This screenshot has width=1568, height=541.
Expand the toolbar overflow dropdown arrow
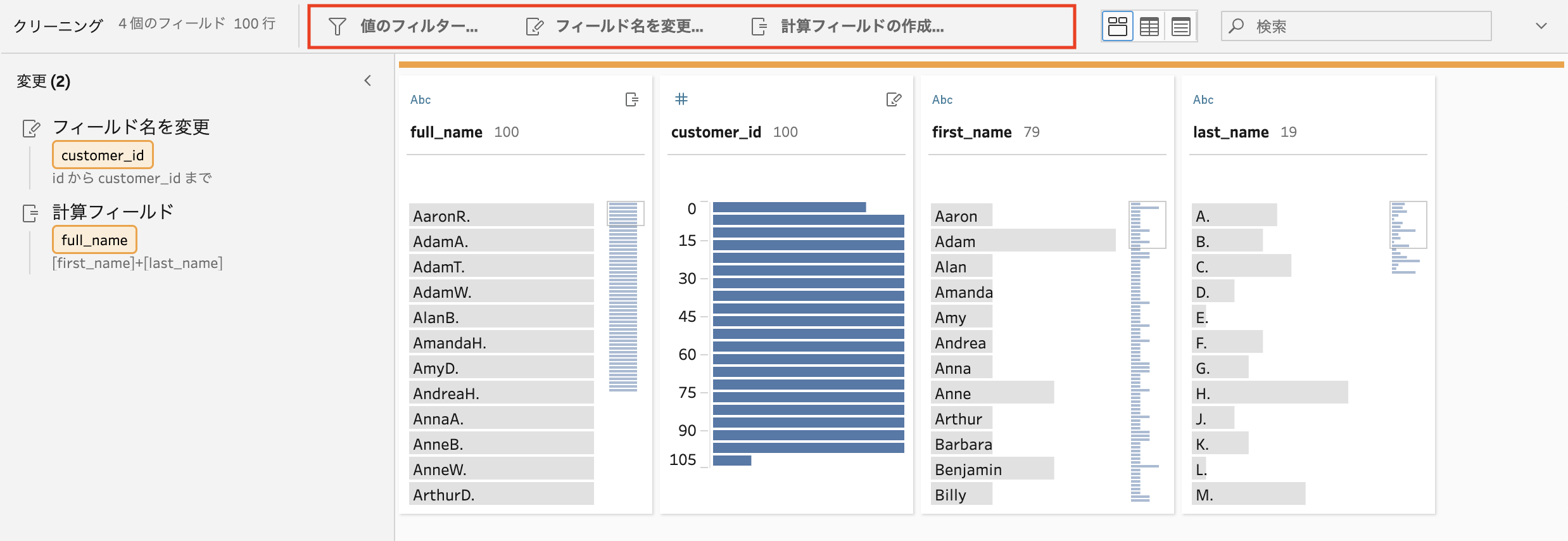(1541, 26)
